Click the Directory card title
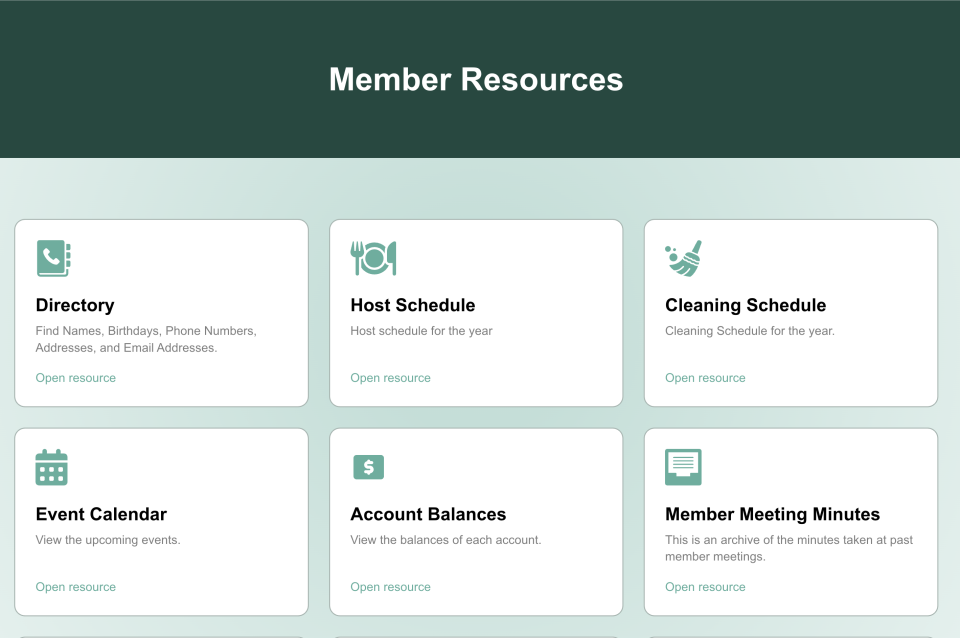 (x=74, y=305)
